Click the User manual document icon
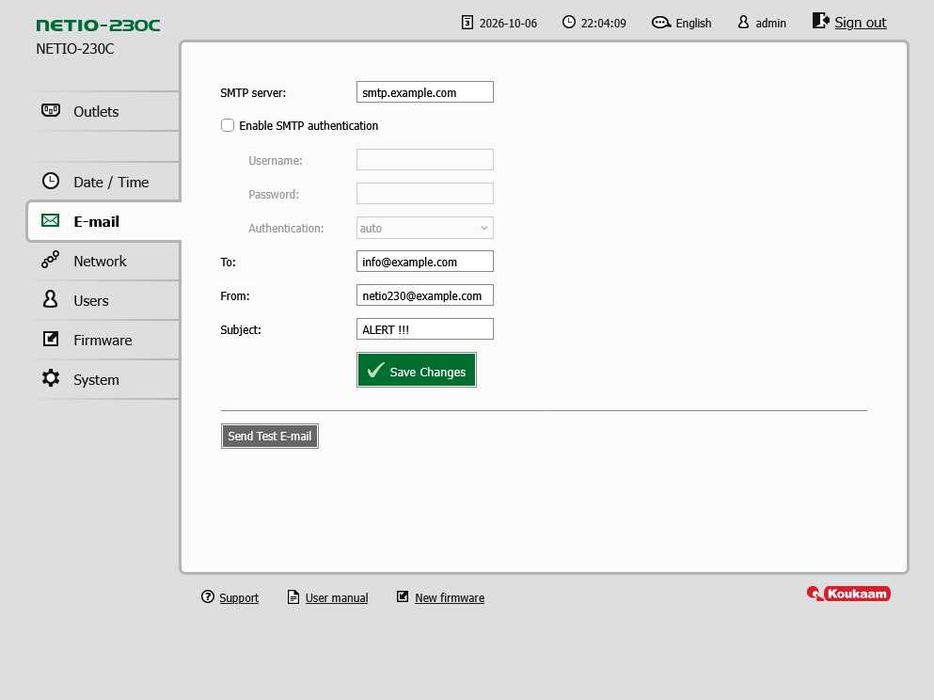Image resolution: width=934 pixels, height=700 pixels. tap(293, 597)
